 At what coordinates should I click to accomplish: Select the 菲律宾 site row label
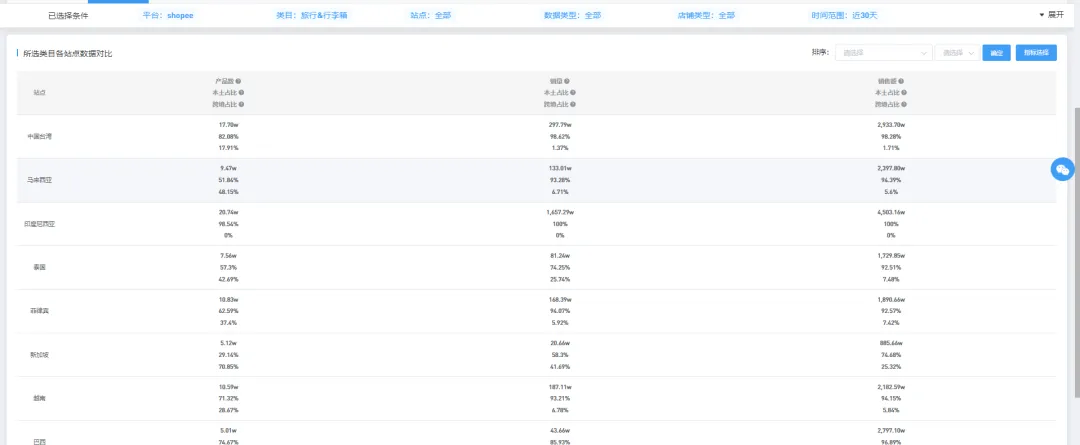[39, 311]
